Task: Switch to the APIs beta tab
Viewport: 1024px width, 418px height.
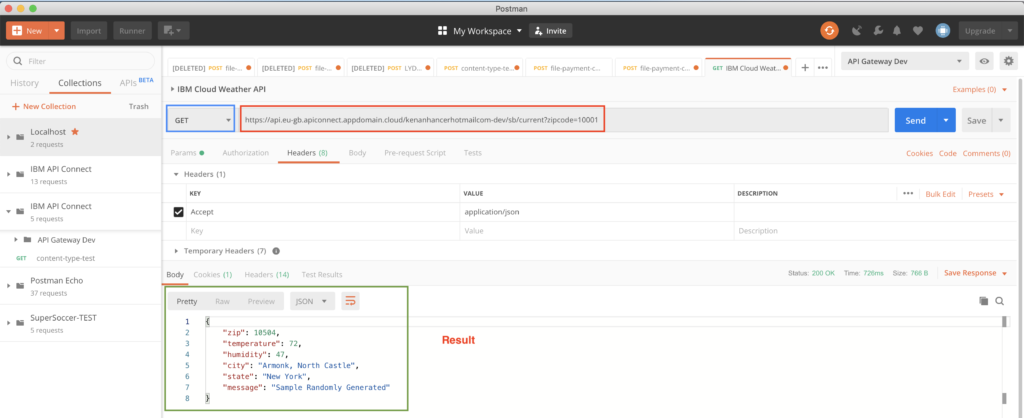Action: (x=136, y=82)
